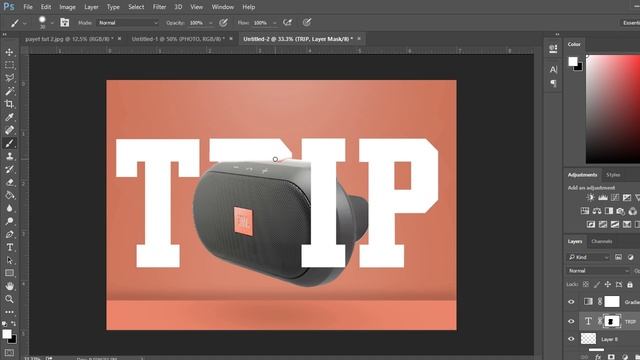This screenshot has width=640, height=360.
Task: Select the Zoom tool
Action: [x=9, y=299]
